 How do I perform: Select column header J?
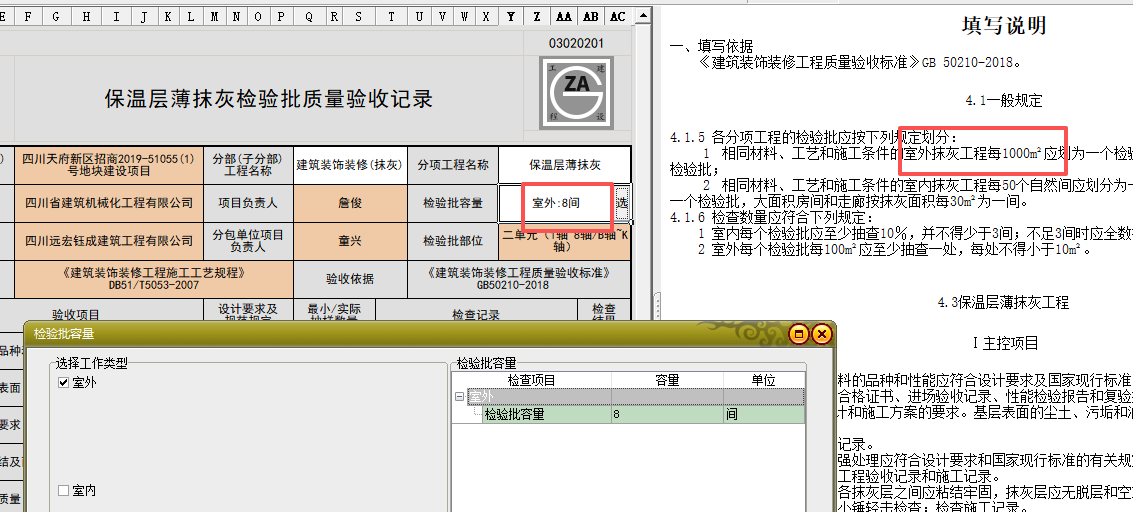(x=144, y=16)
